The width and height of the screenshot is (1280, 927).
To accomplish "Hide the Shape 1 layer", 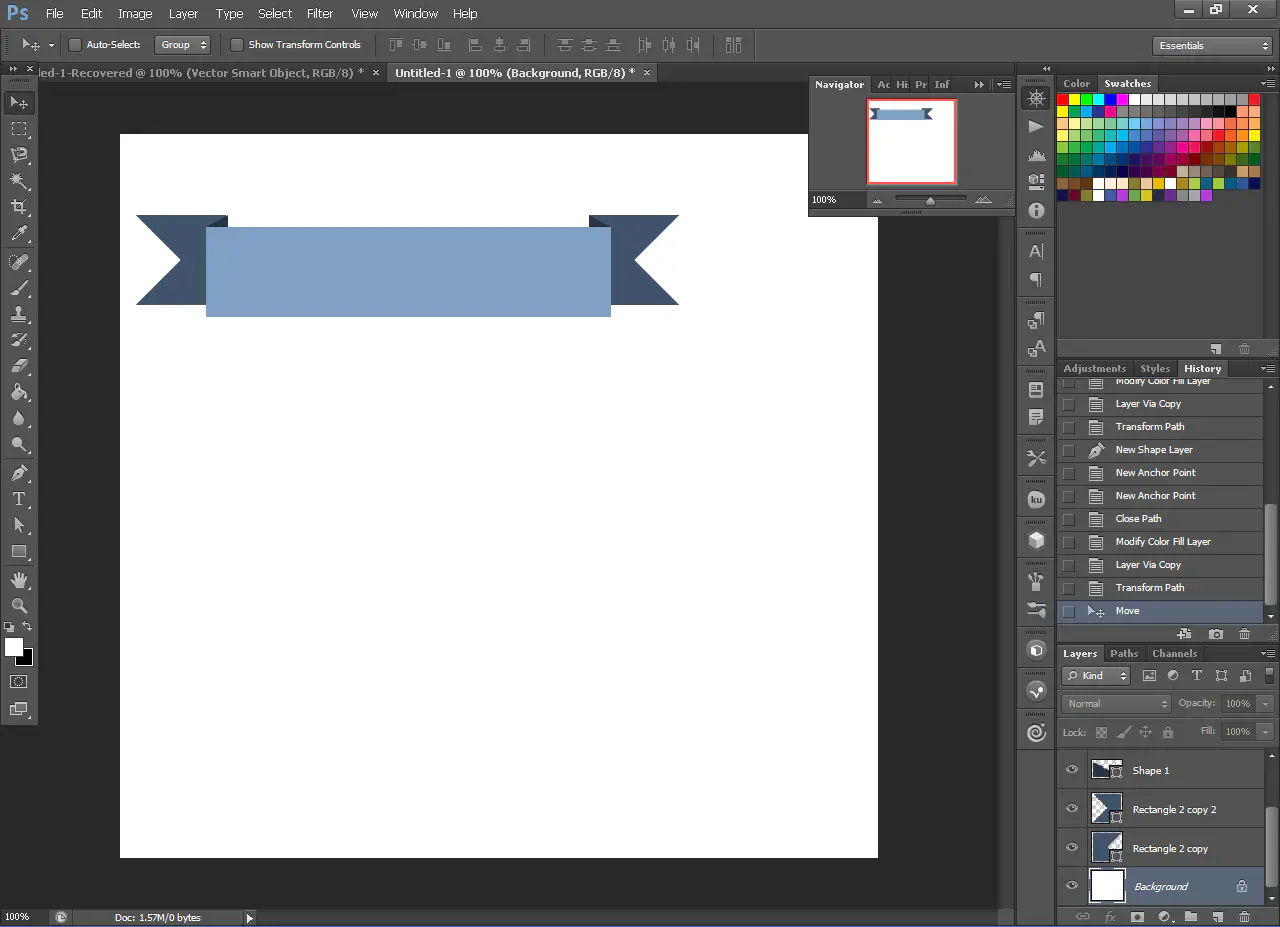I will (x=1072, y=770).
